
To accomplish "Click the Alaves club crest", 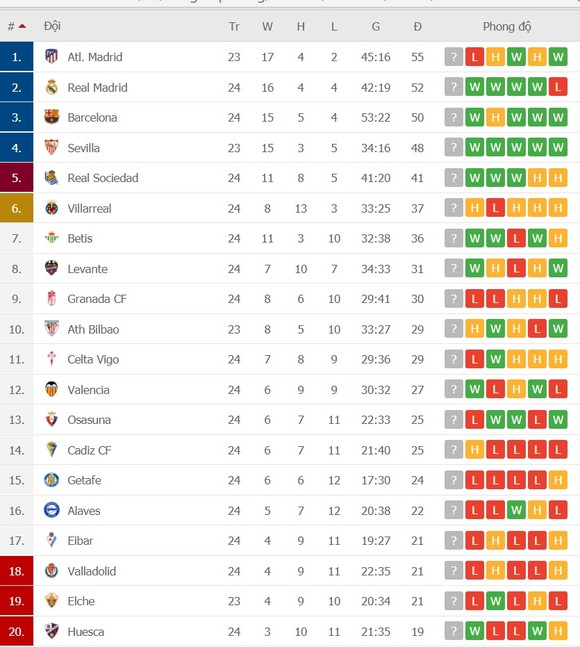I will pyautogui.click(x=52, y=510).
